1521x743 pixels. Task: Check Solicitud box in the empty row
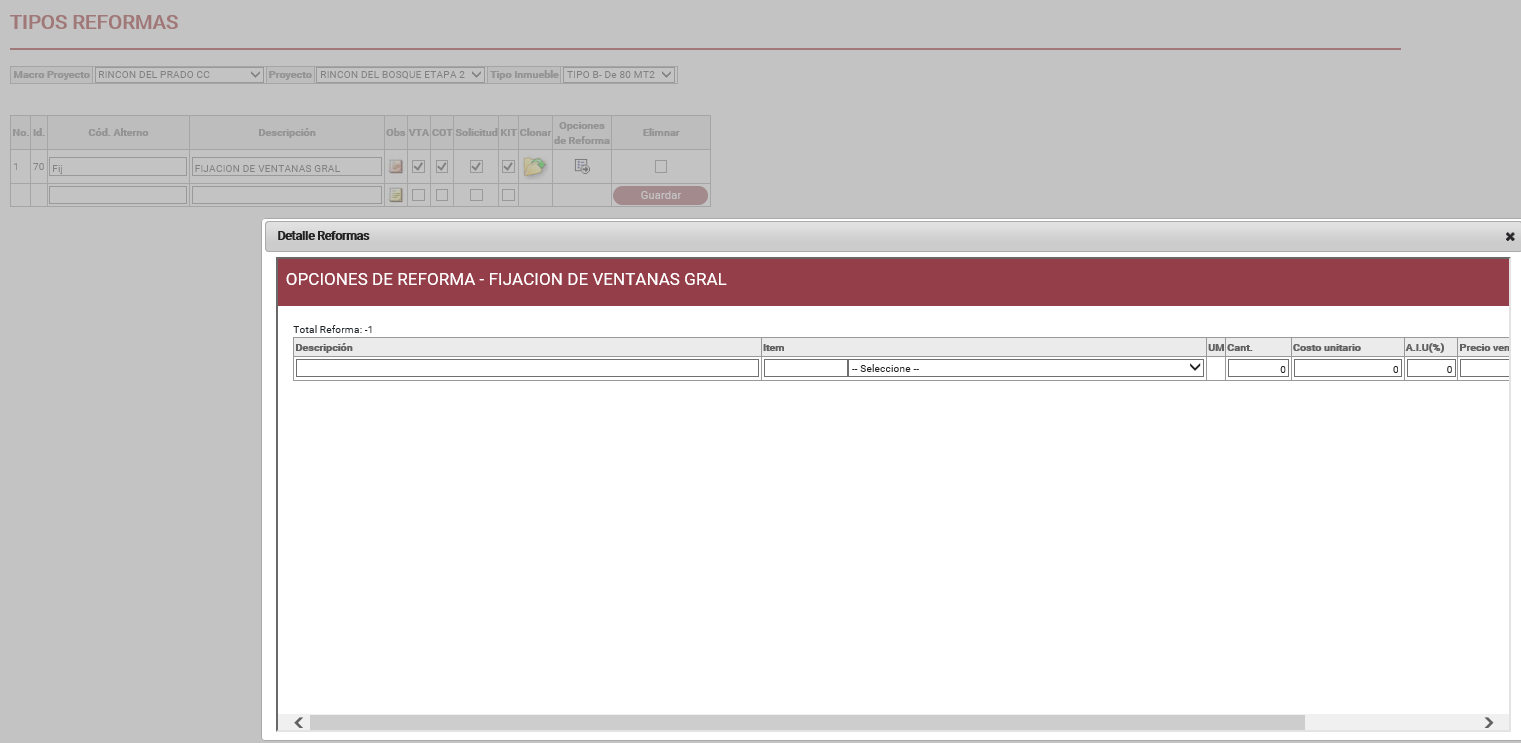pyautogui.click(x=476, y=195)
